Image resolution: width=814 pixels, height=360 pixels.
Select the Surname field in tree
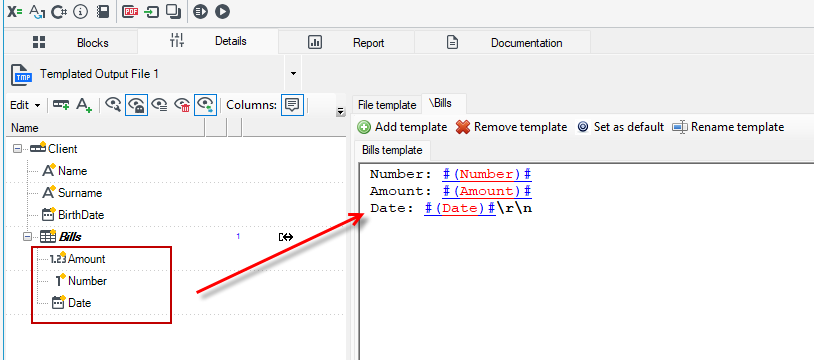click(79, 193)
